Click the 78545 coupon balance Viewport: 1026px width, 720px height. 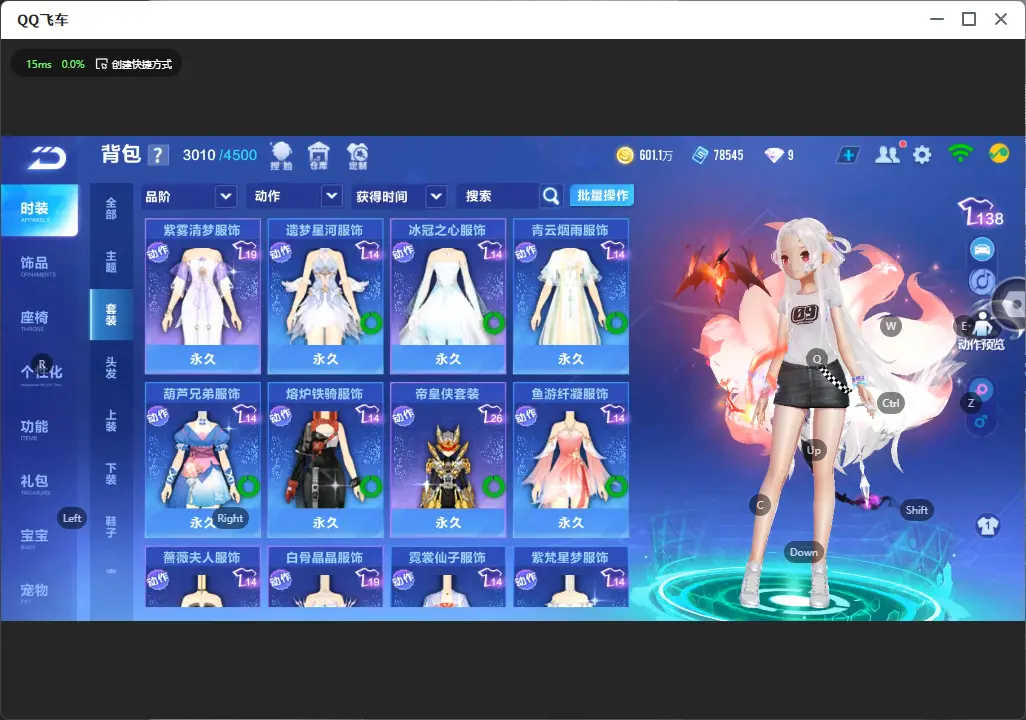(728, 155)
